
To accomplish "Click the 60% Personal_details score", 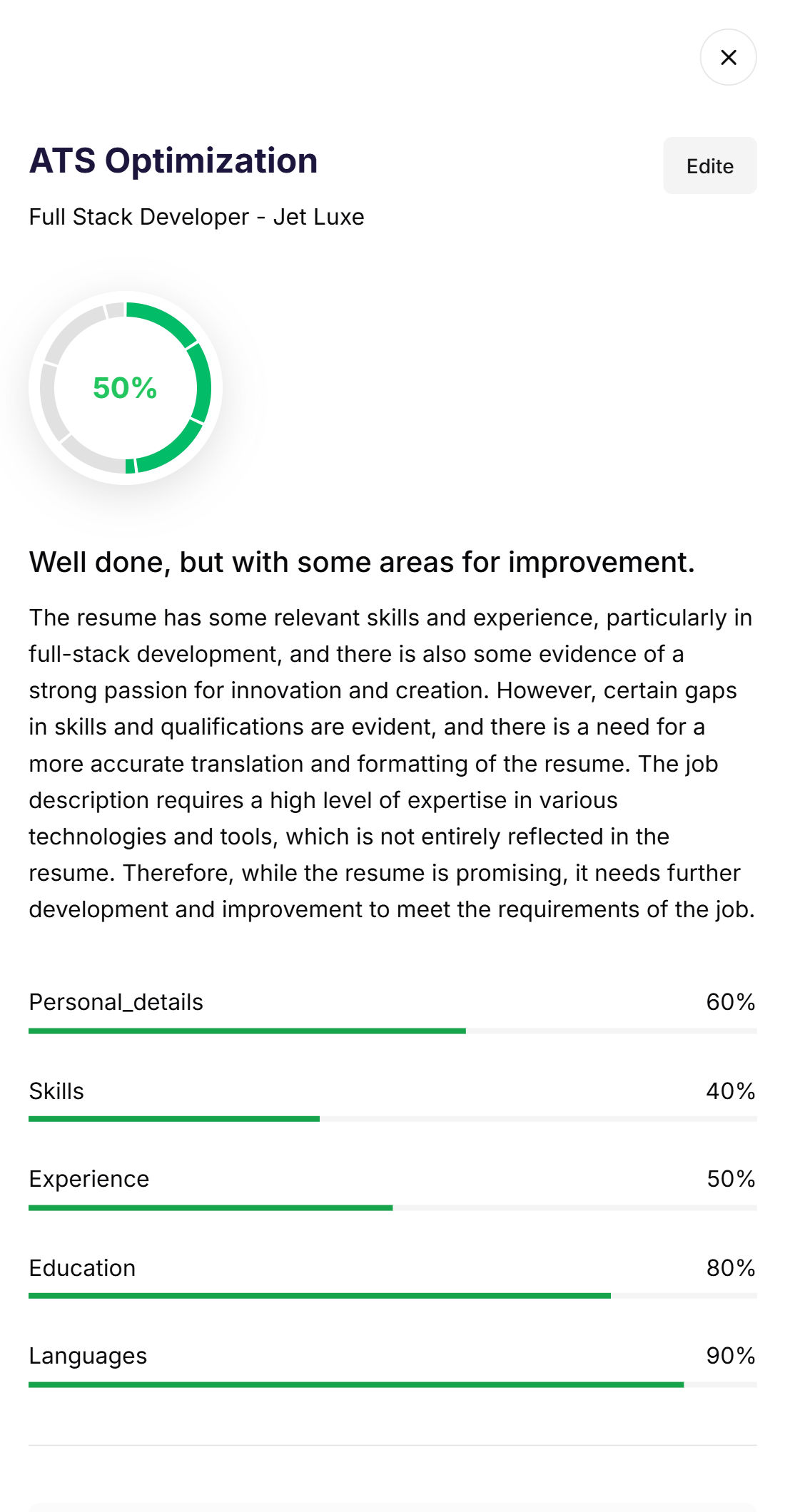I will [731, 1002].
